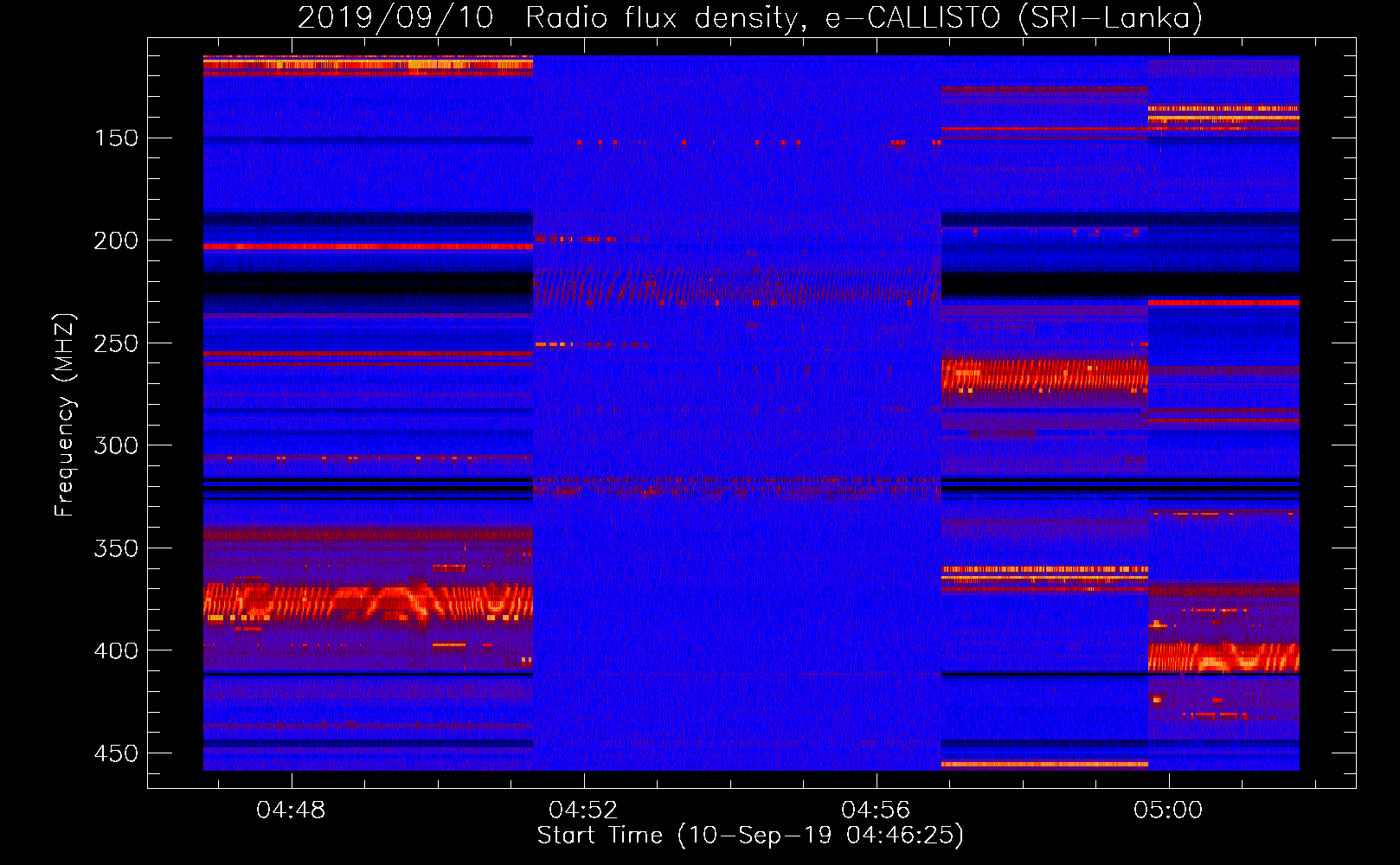The width and height of the screenshot is (1400, 865).
Task: Click the '150' frequency tick label
Action: coord(116,138)
